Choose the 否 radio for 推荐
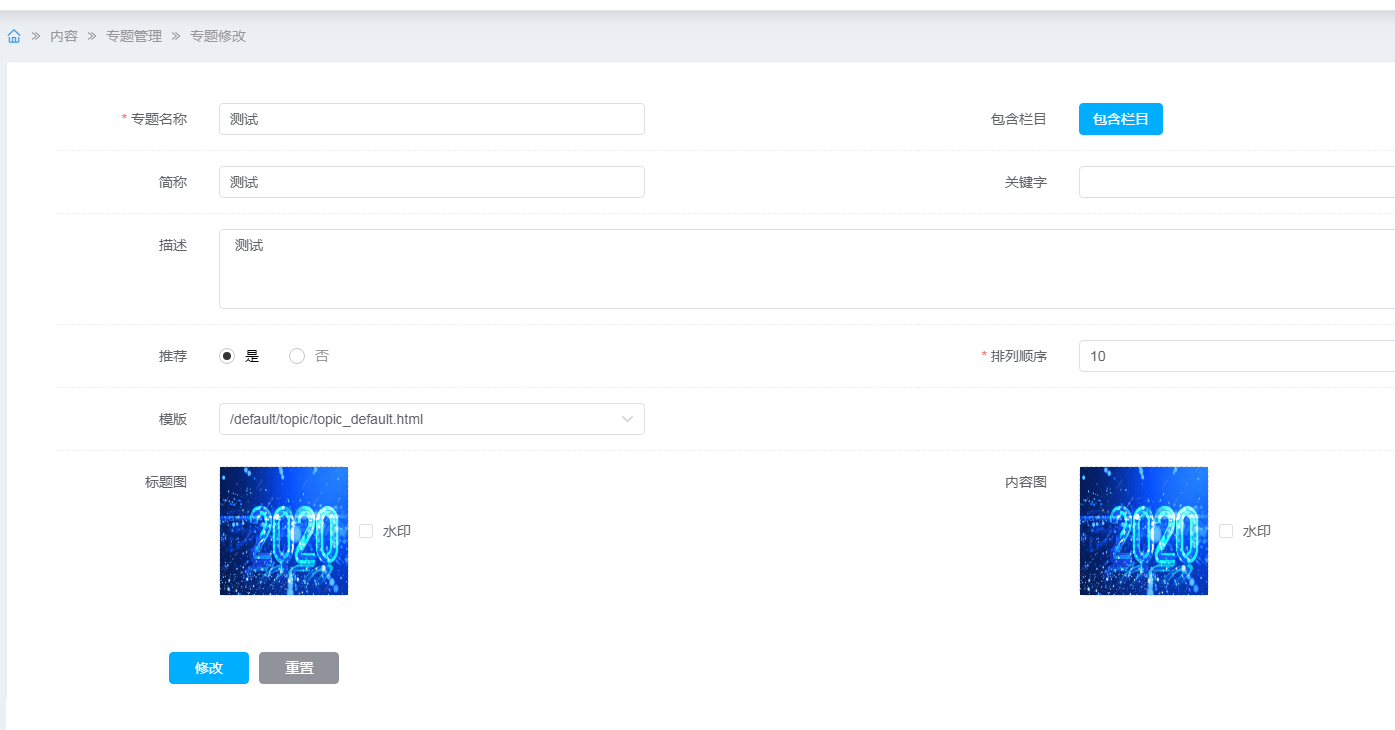 297,356
